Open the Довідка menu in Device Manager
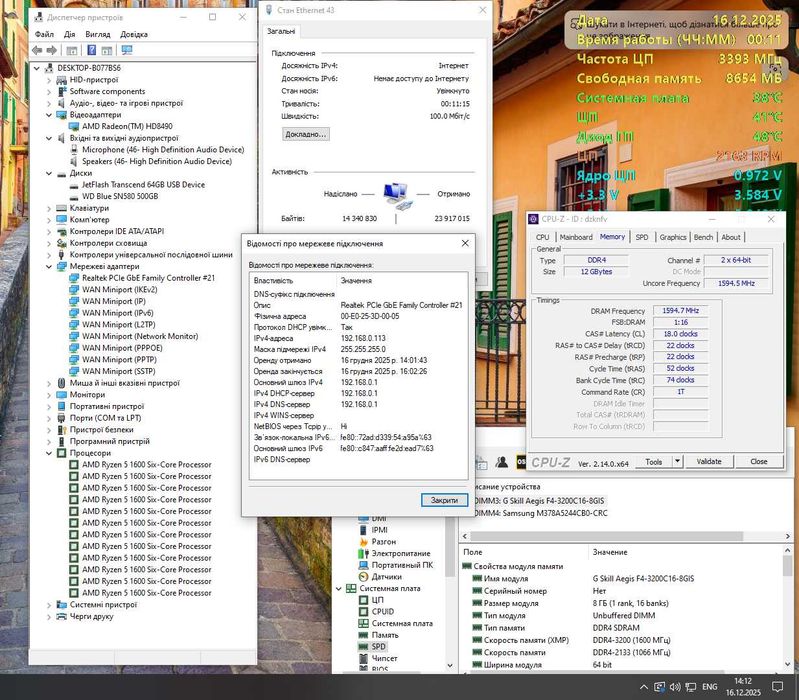This screenshot has height=700, width=799. tap(134, 34)
